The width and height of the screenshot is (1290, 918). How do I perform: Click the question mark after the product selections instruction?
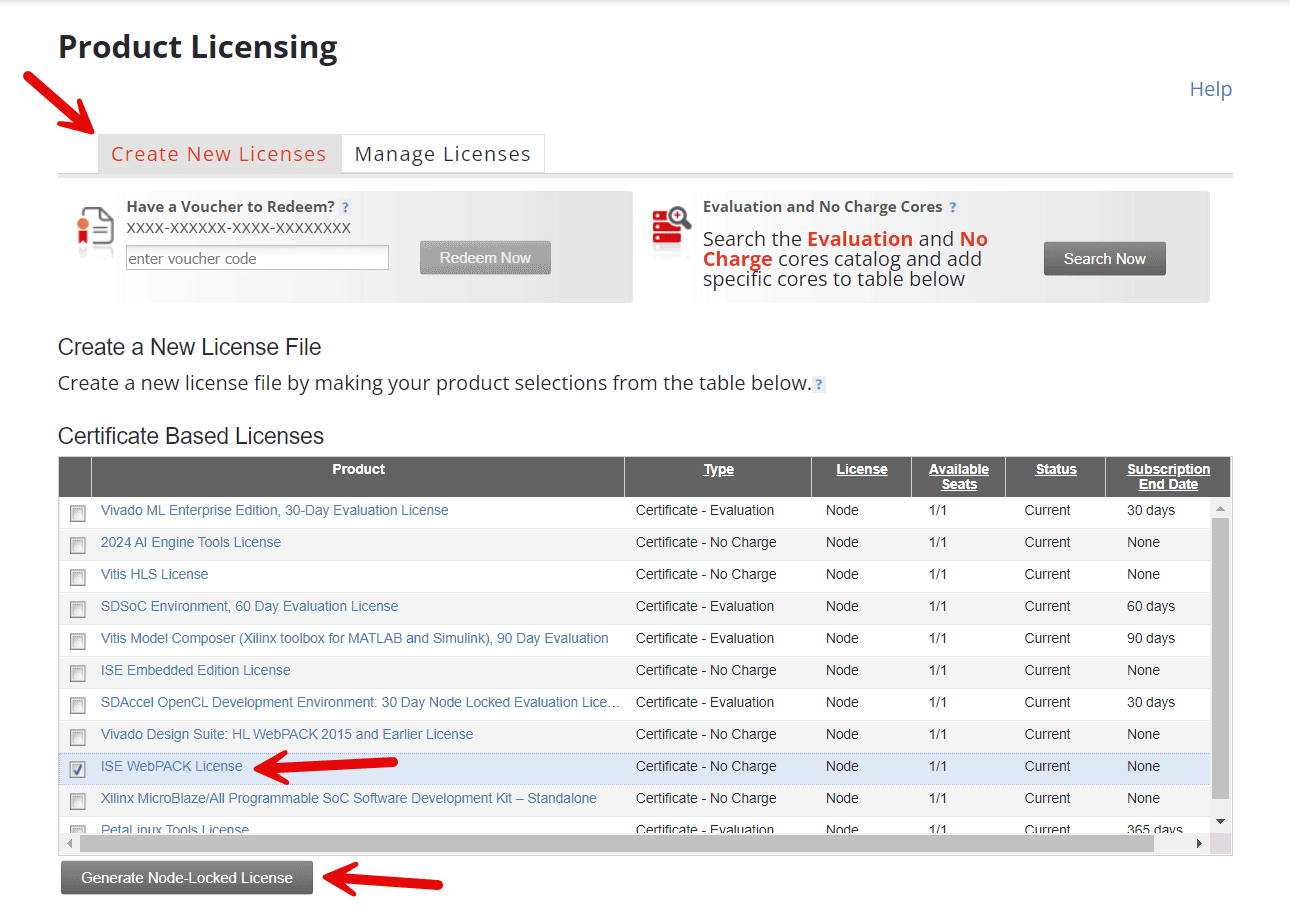pyautogui.click(x=818, y=384)
